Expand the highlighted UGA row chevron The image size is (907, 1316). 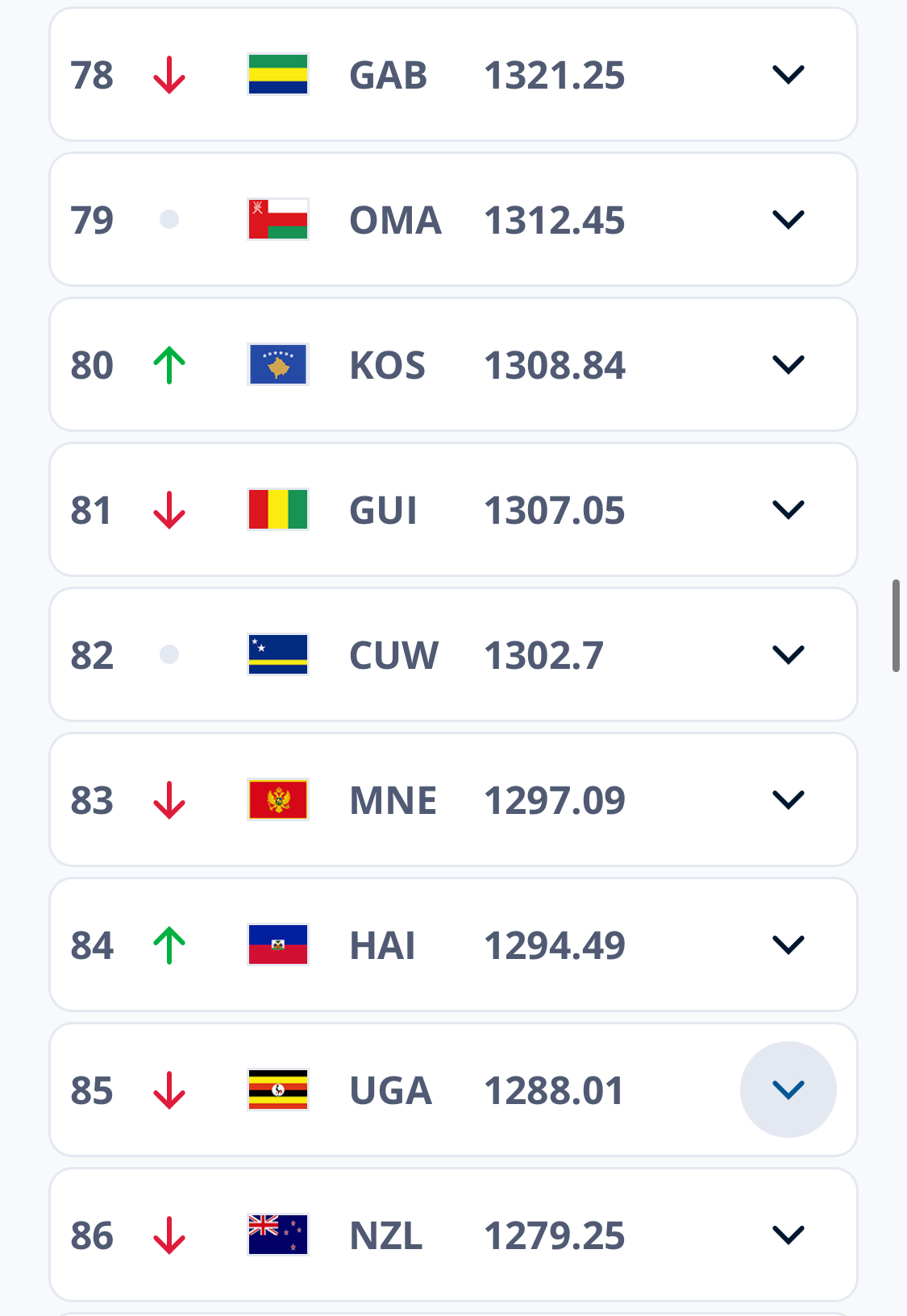point(788,1090)
